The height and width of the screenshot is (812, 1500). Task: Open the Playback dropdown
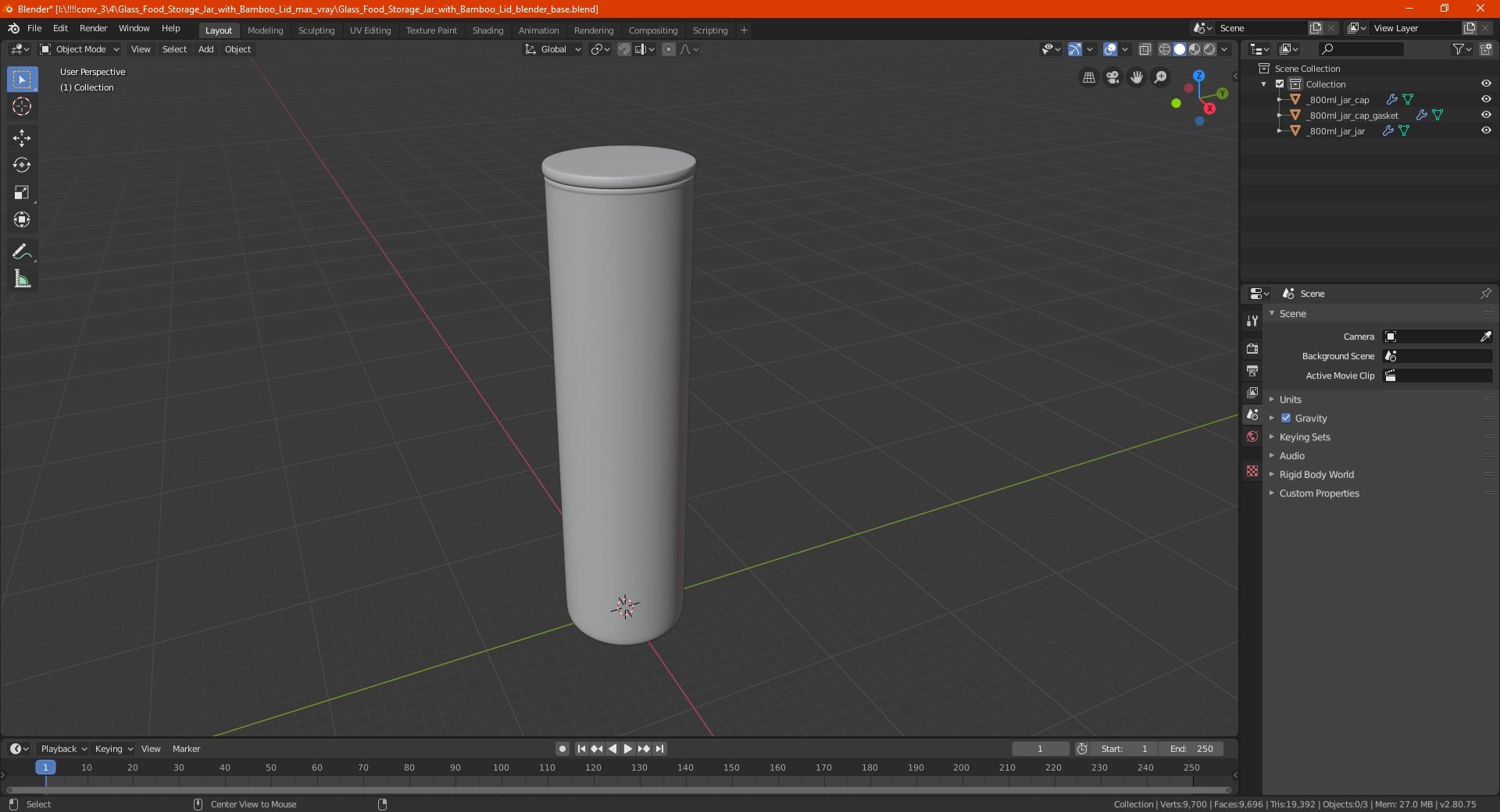tap(63, 749)
